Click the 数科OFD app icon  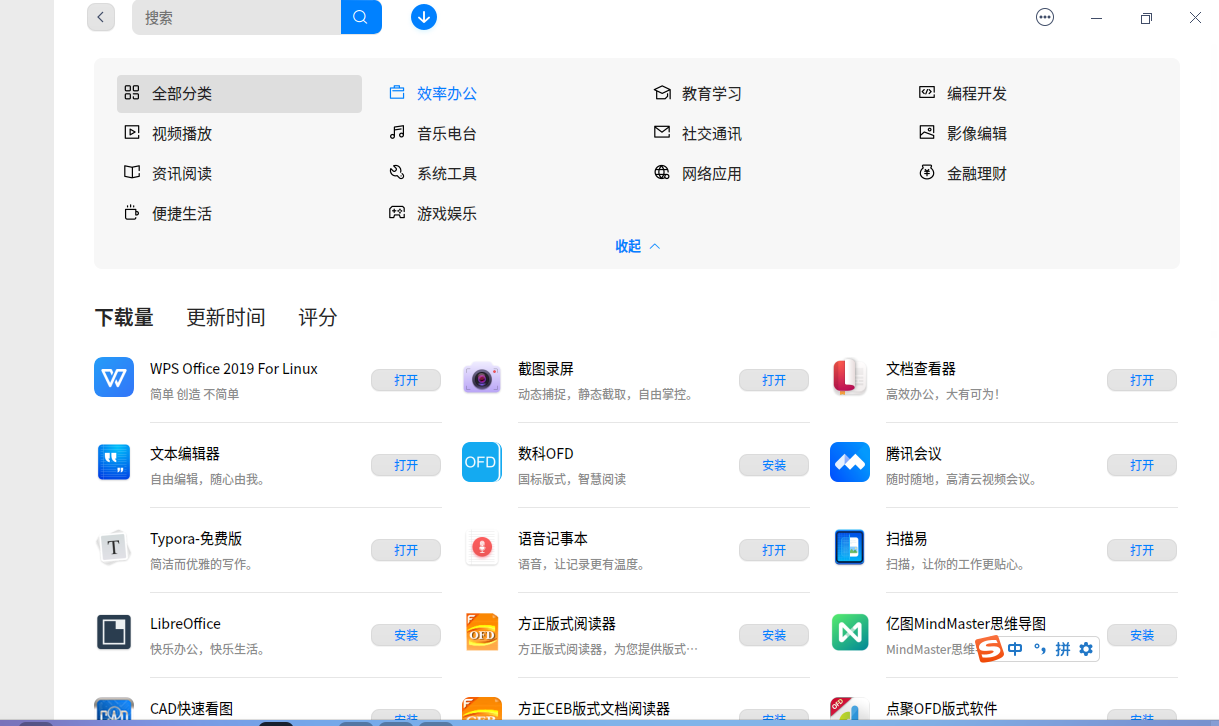coord(481,462)
